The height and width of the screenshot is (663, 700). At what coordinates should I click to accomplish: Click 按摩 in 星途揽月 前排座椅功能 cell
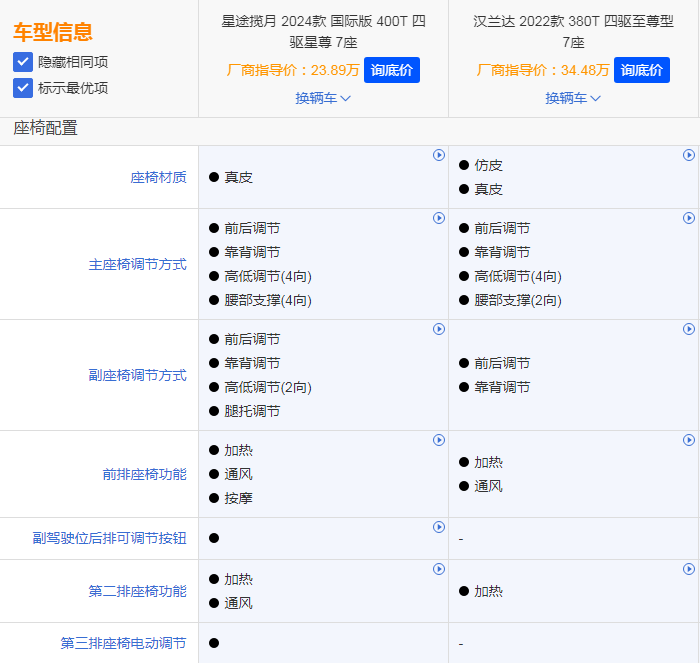click(238, 498)
